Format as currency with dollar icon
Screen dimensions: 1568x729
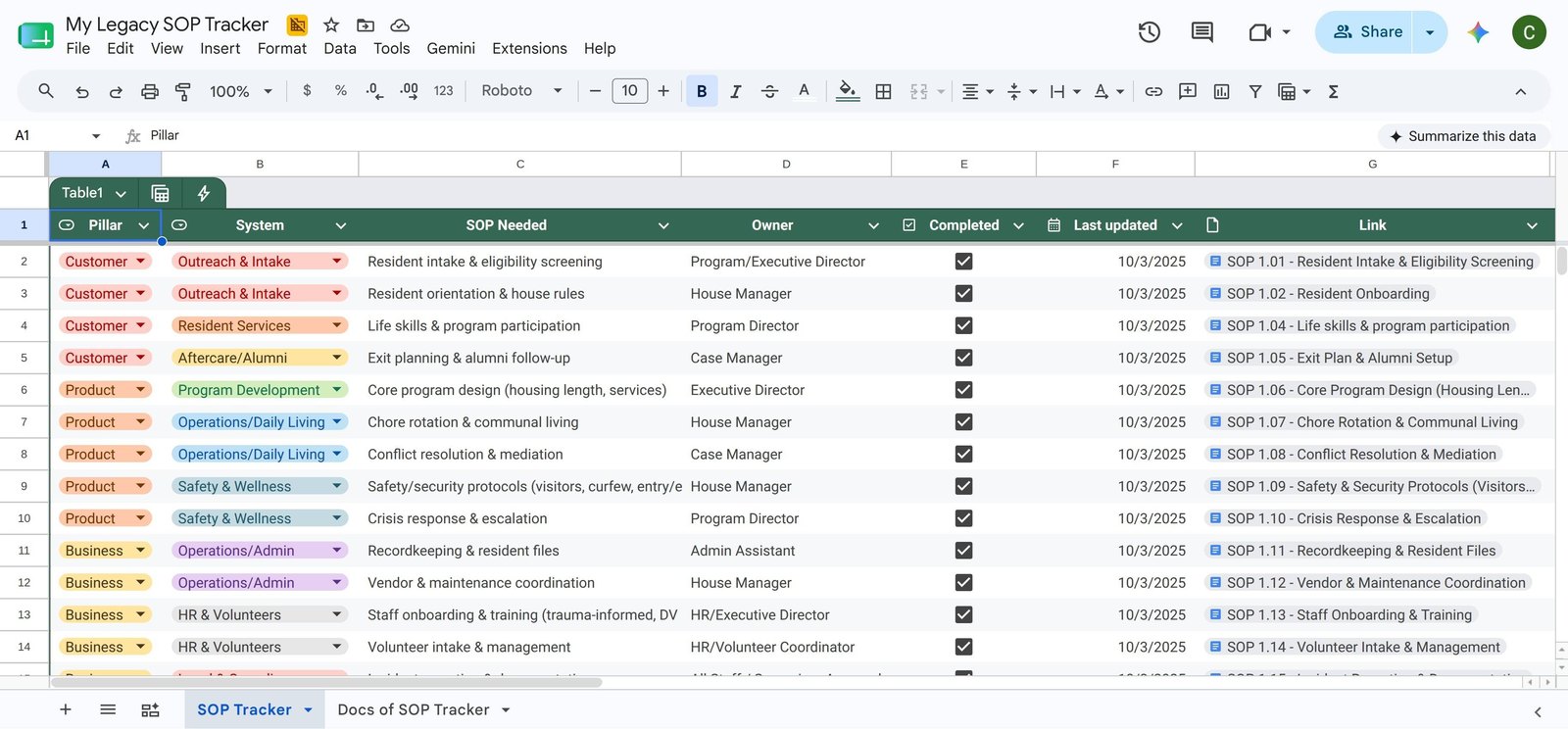pos(307,90)
